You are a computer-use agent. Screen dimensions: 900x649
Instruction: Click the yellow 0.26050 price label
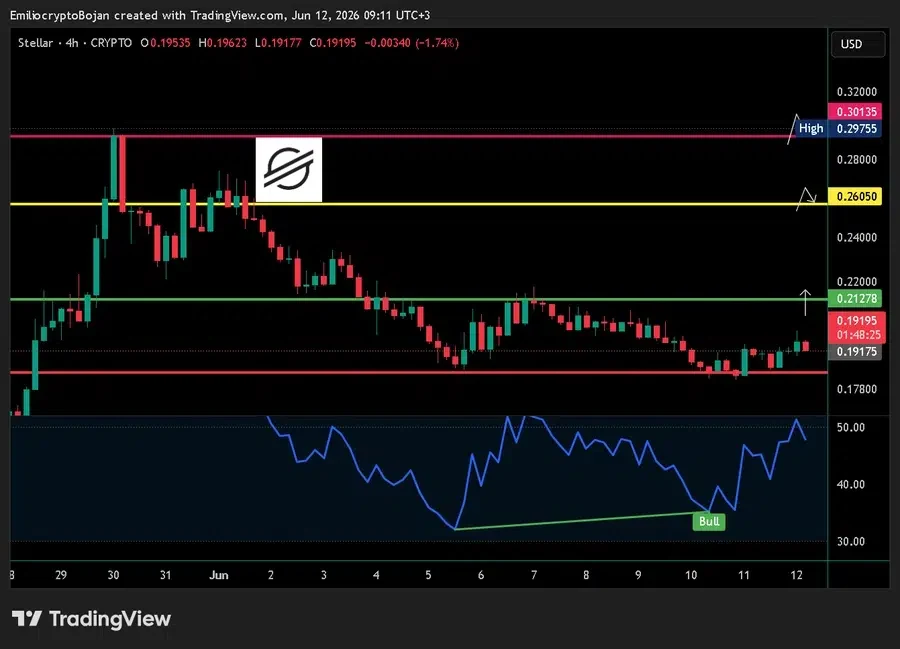pyautogui.click(x=855, y=196)
